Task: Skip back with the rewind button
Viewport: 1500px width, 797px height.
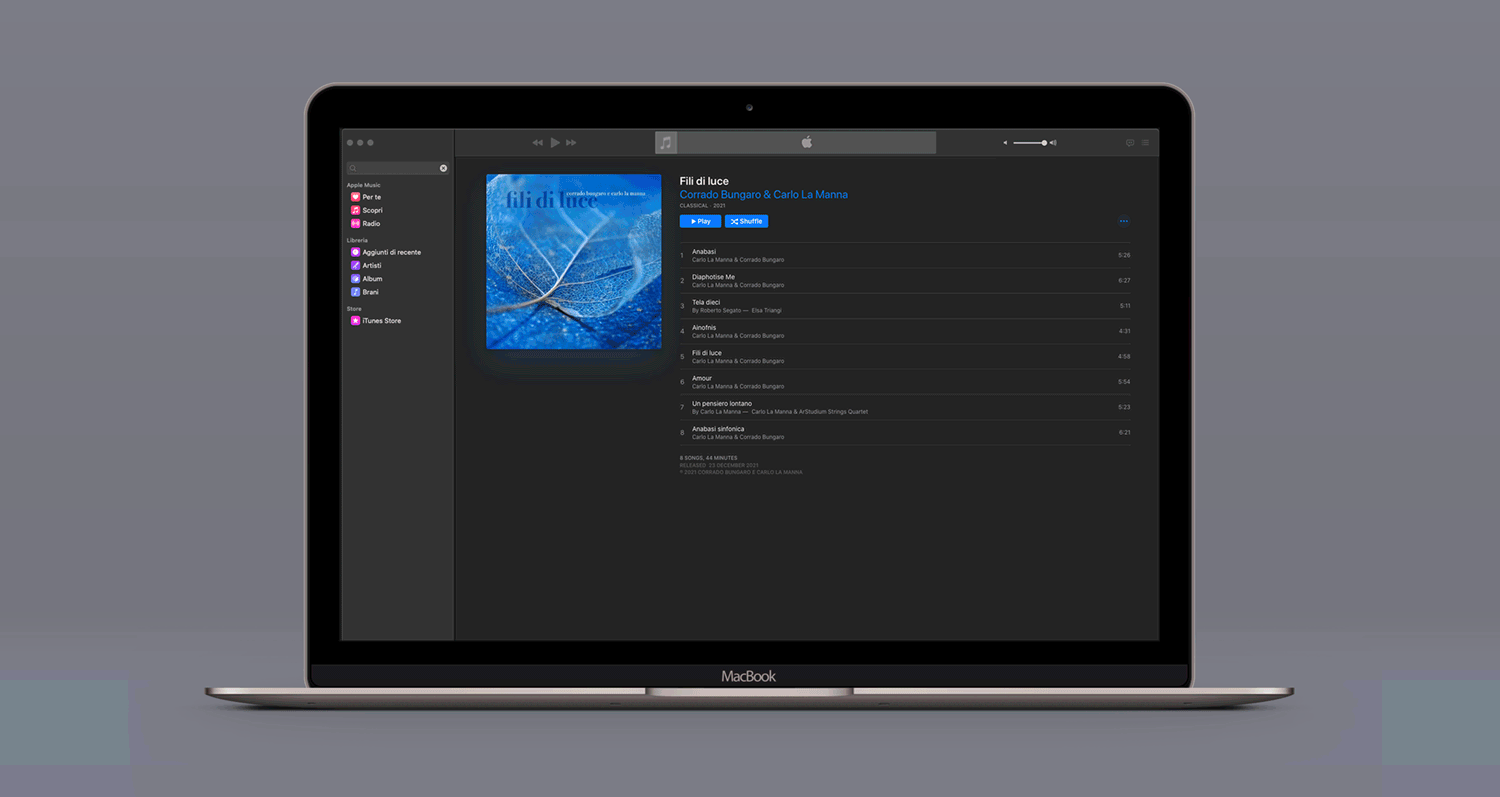Action: [537, 143]
